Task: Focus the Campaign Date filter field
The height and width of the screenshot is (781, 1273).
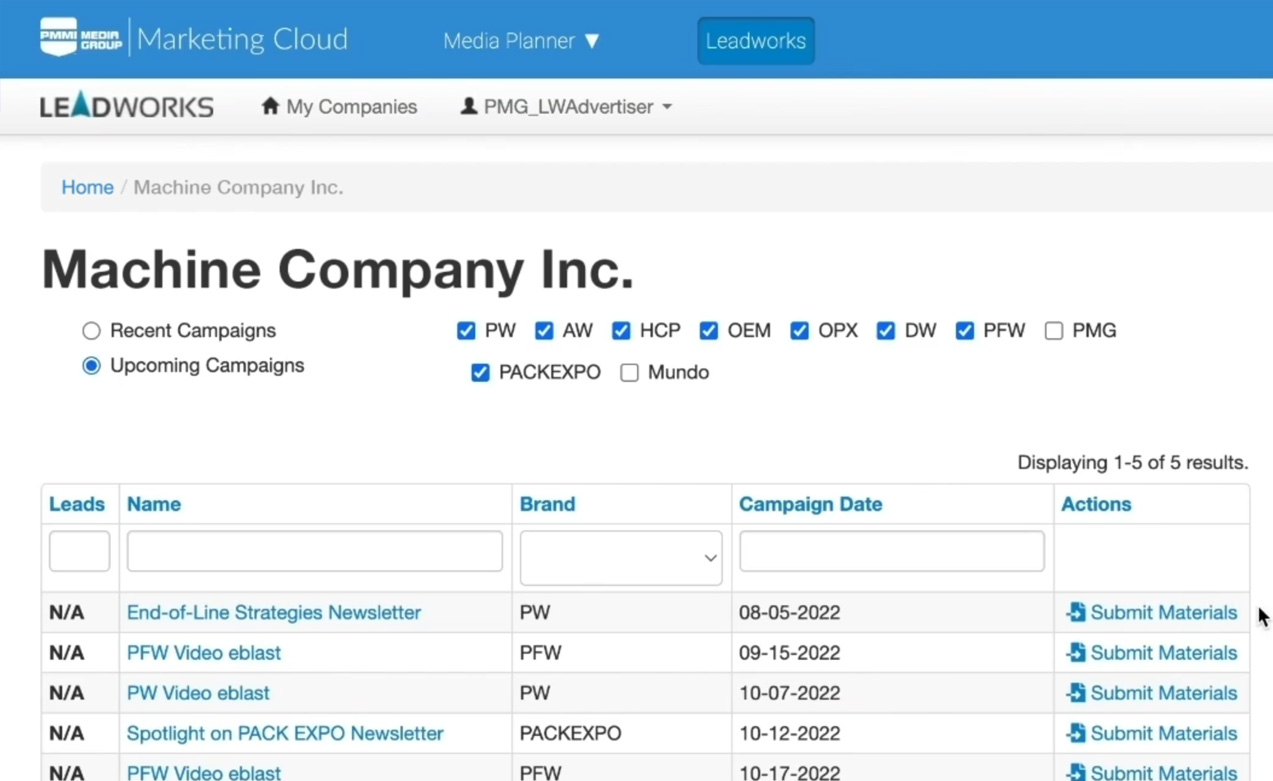Action: pyautogui.click(x=892, y=551)
